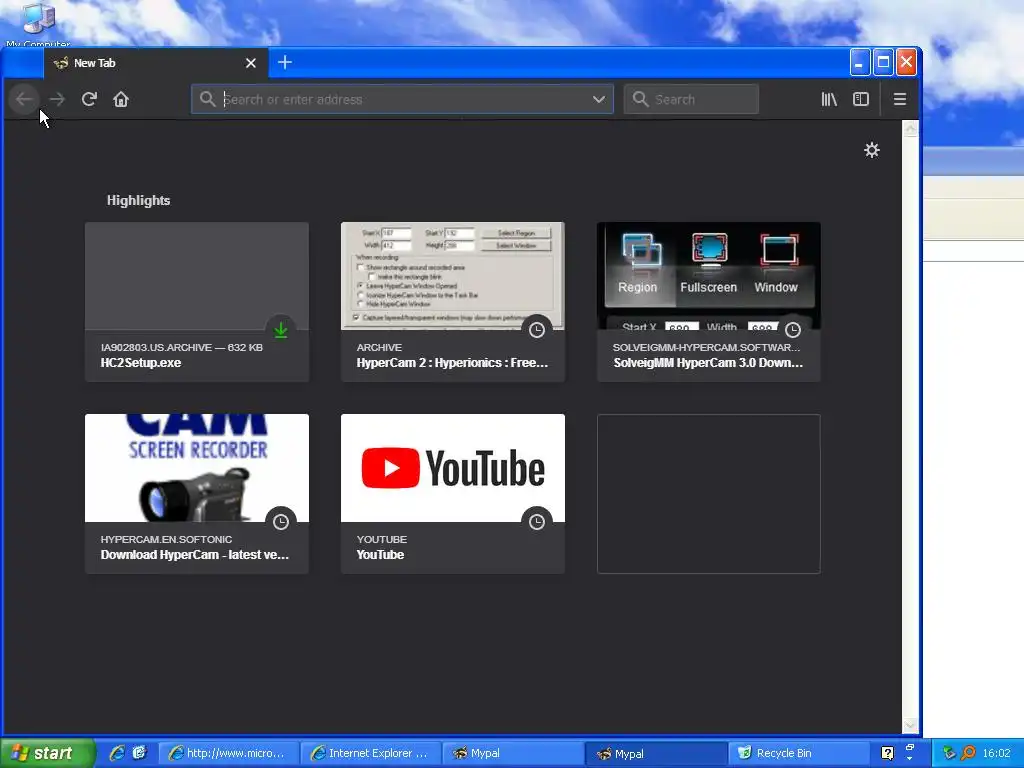Screen dimensions: 1024x768
Task: Toggle the sidebar view icon
Action: click(x=861, y=99)
